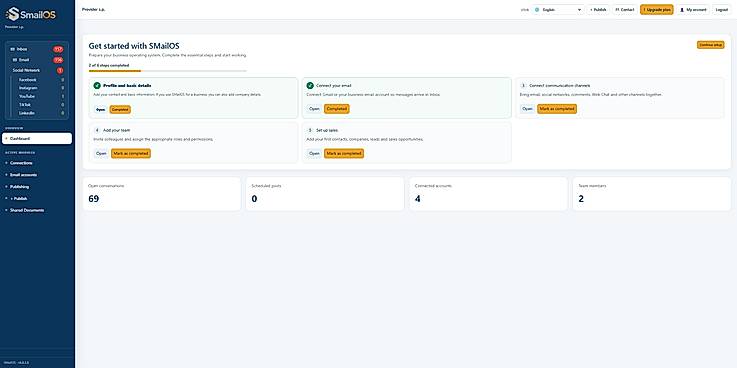The height and width of the screenshot is (368, 737).
Task: Select LinkedIn under Social Network
Action: pos(40,113)
